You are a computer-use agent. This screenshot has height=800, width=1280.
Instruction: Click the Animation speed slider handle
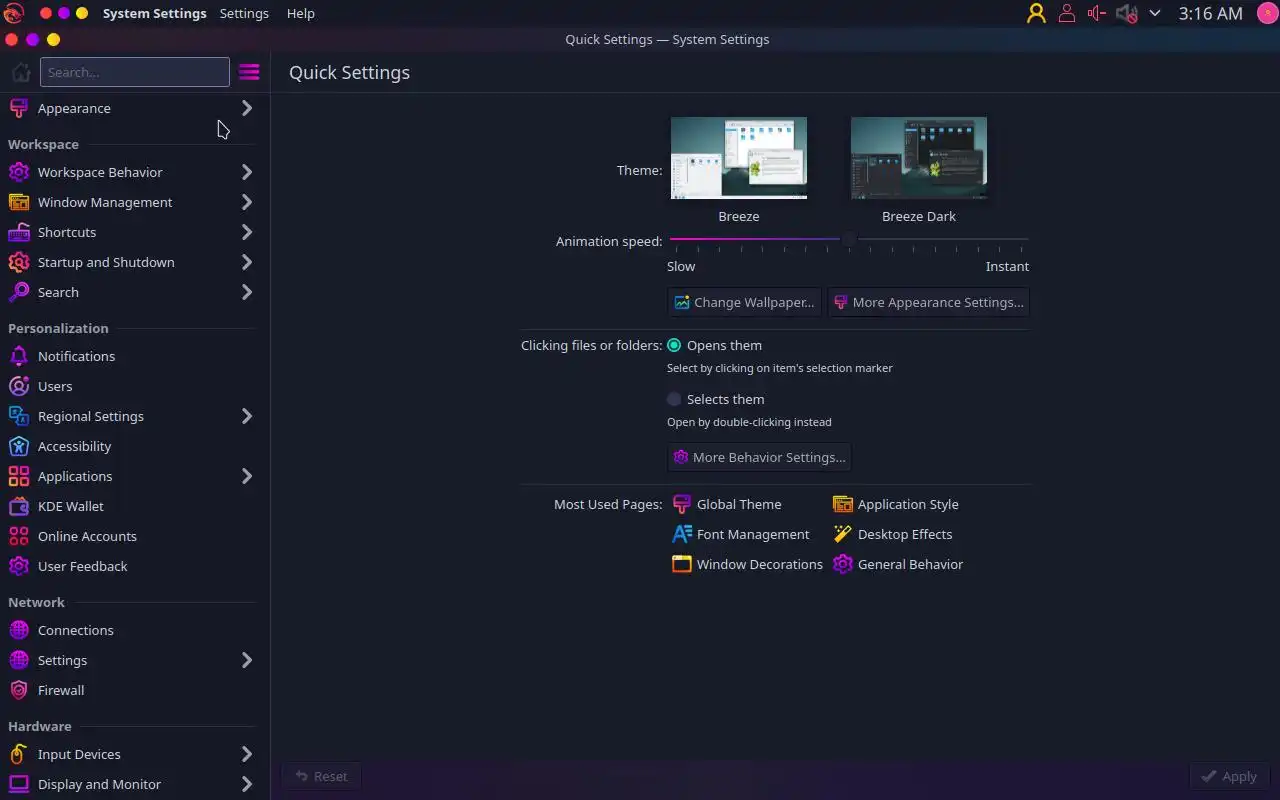[x=849, y=240]
